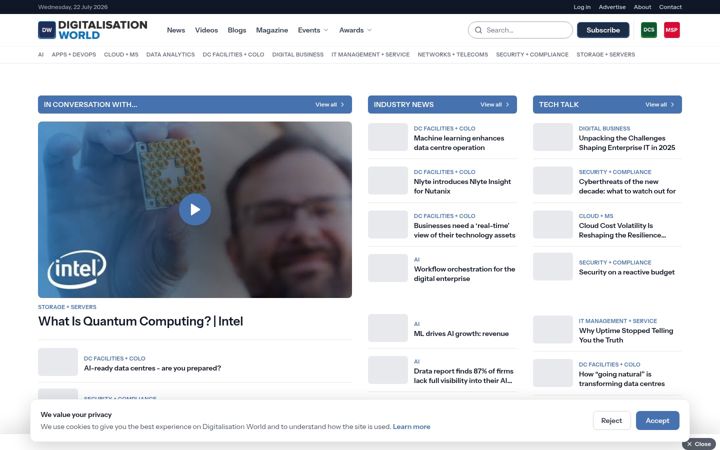Click IT Management + Service tag above Uptime article
The width and height of the screenshot is (720, 450).
pos(618,321)
